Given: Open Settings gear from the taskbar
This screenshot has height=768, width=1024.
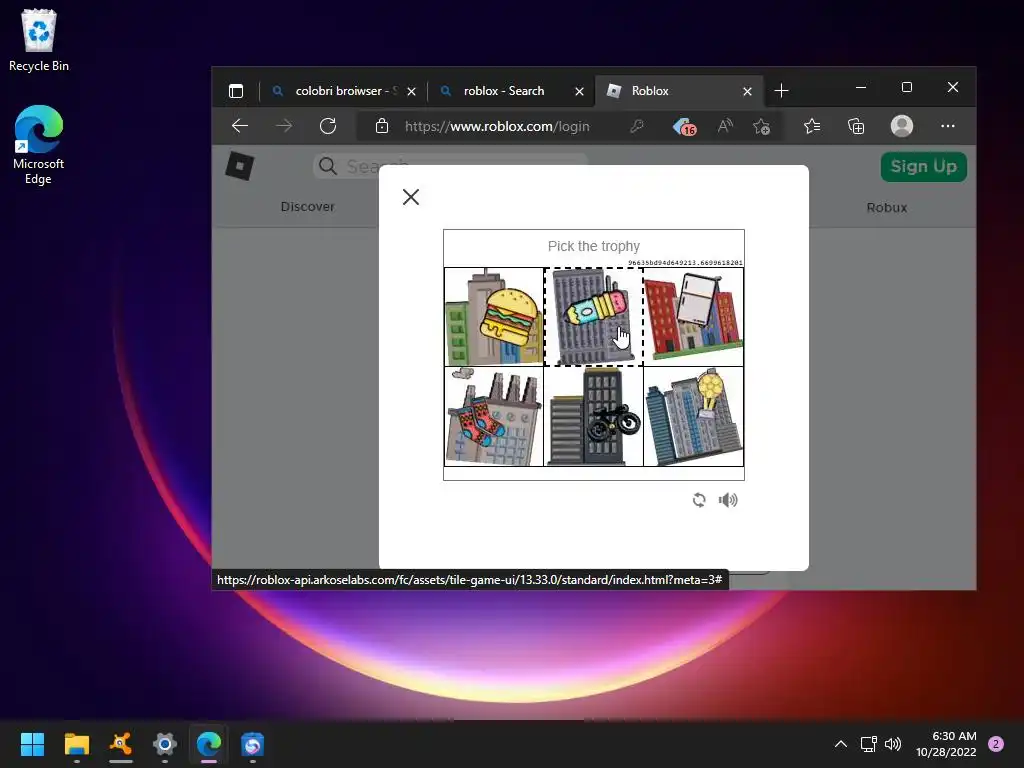Looking at the screenshot, I should tap(165, 744).
